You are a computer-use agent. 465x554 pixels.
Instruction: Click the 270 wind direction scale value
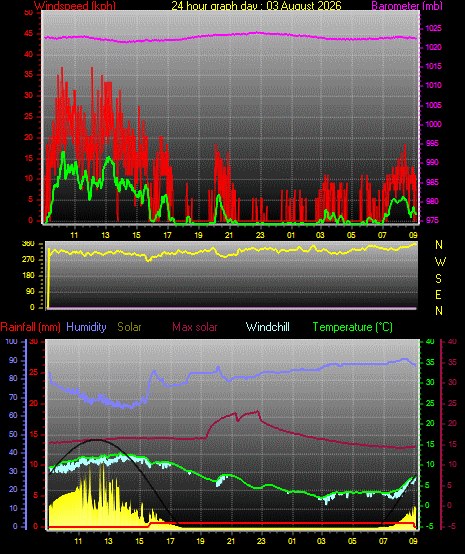click(28, 259)
